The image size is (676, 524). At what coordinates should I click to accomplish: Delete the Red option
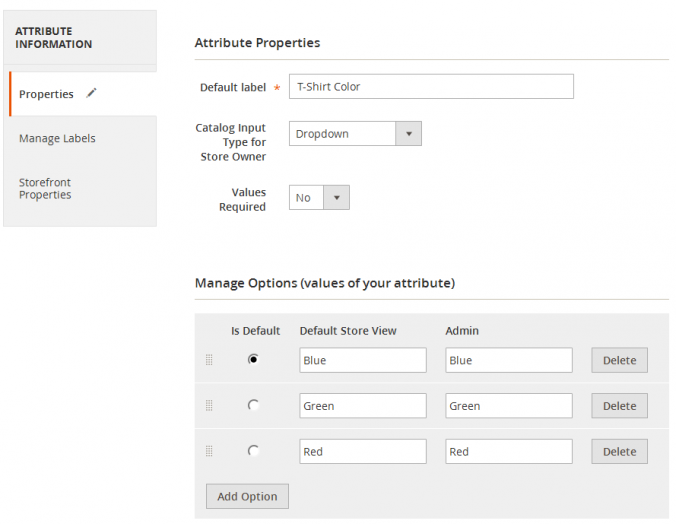click(x=620, y=452)
